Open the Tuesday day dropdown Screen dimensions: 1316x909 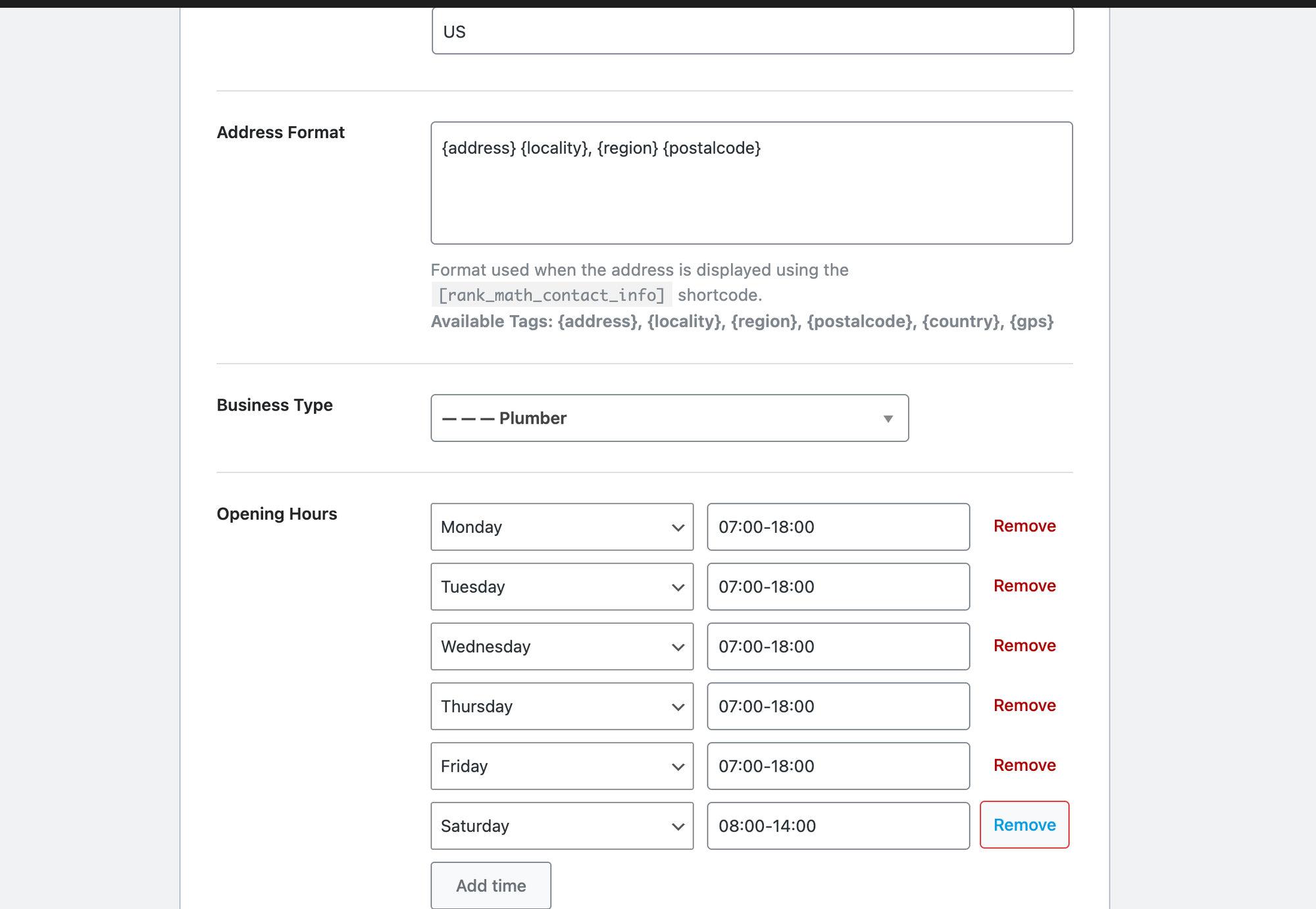coord(562,587)
